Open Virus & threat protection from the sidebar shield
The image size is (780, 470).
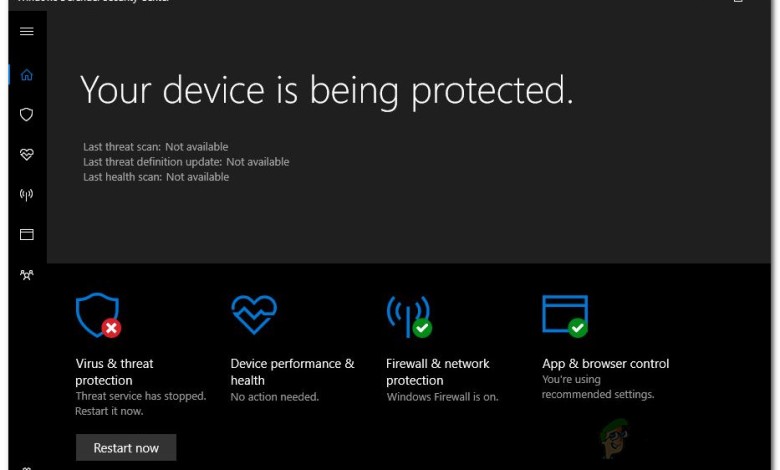click(27, 115)
